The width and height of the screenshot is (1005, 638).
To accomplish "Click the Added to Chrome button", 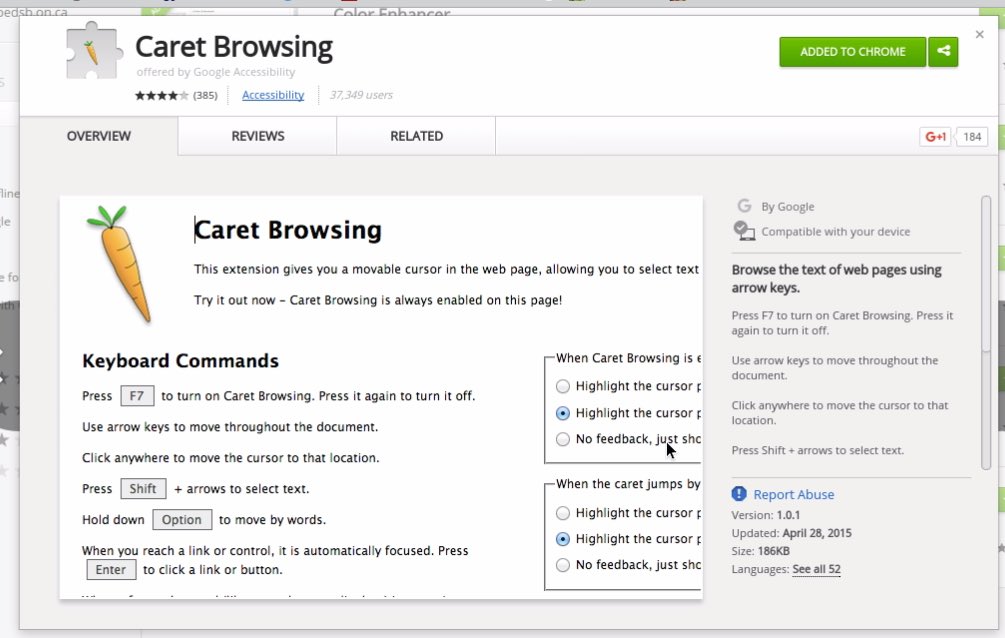I will (852, 51).
